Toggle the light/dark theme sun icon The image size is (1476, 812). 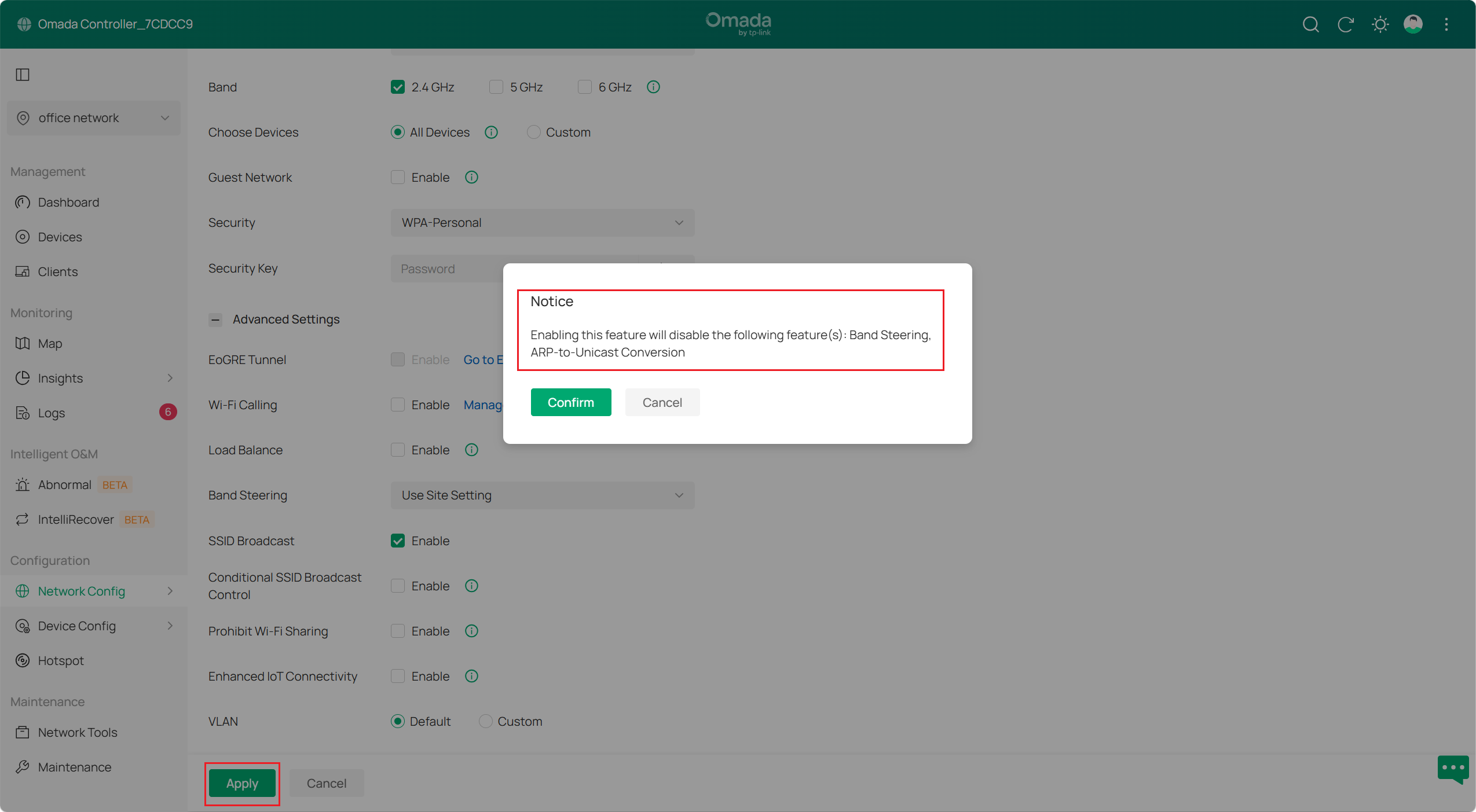pyautogui.click(x=1380, y=24)
